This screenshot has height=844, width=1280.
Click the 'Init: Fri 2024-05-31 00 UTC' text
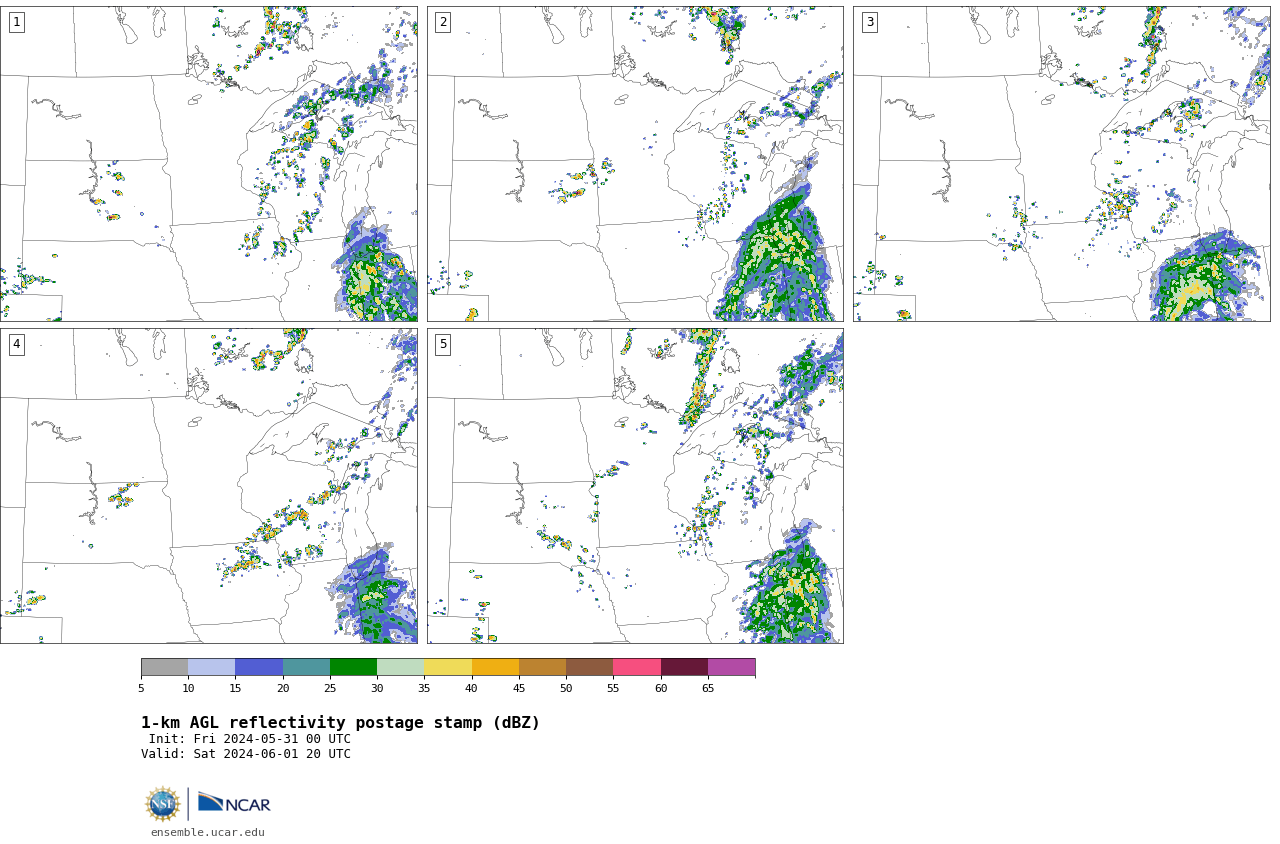tap(250, 739)
